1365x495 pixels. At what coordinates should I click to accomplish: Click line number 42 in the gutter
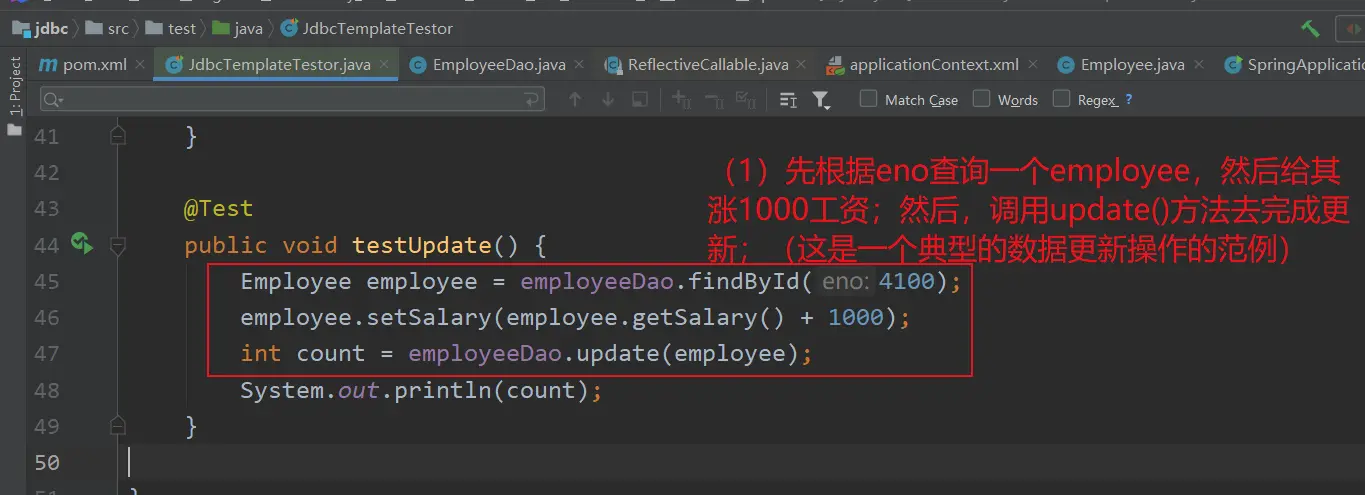[x=46, y=172]
